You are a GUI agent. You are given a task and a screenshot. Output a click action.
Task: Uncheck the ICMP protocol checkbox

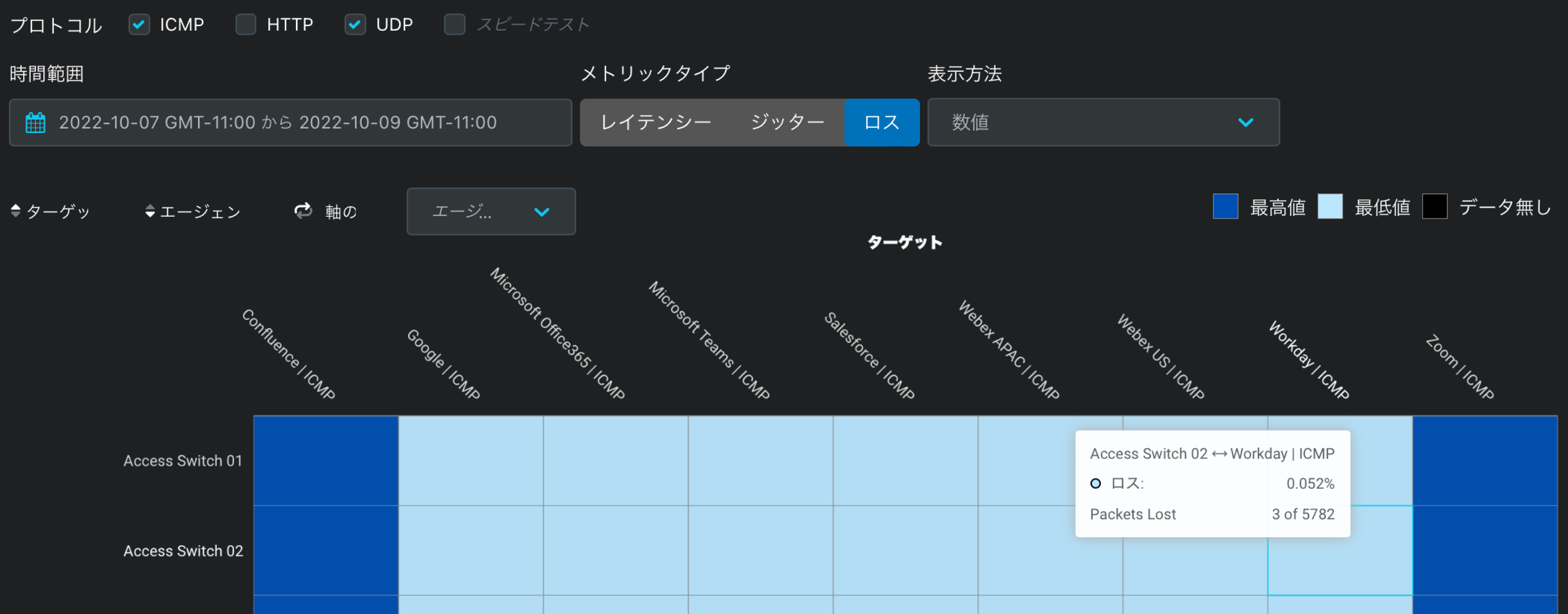pos(139,24)
